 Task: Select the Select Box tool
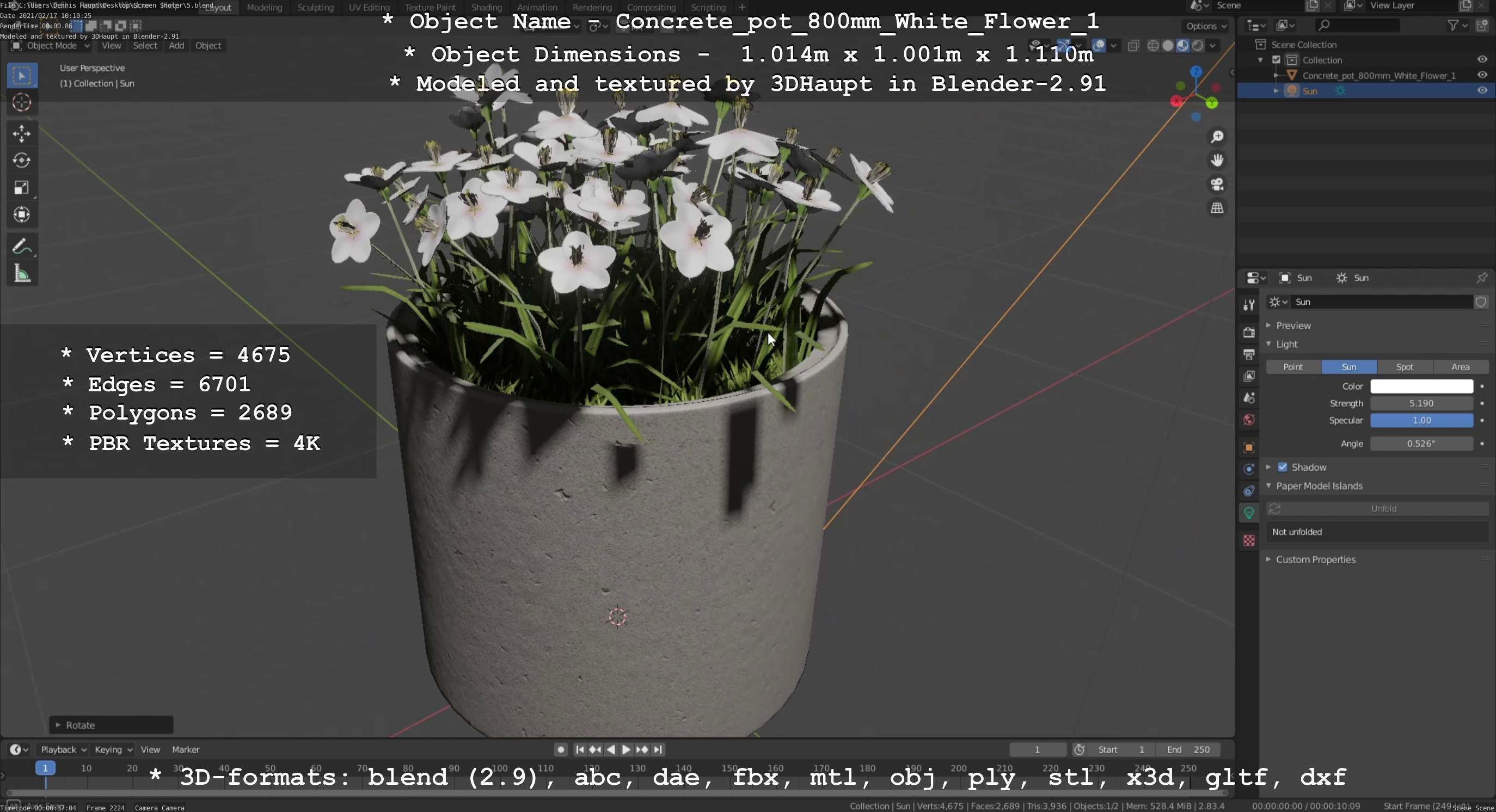pos(22,76)
